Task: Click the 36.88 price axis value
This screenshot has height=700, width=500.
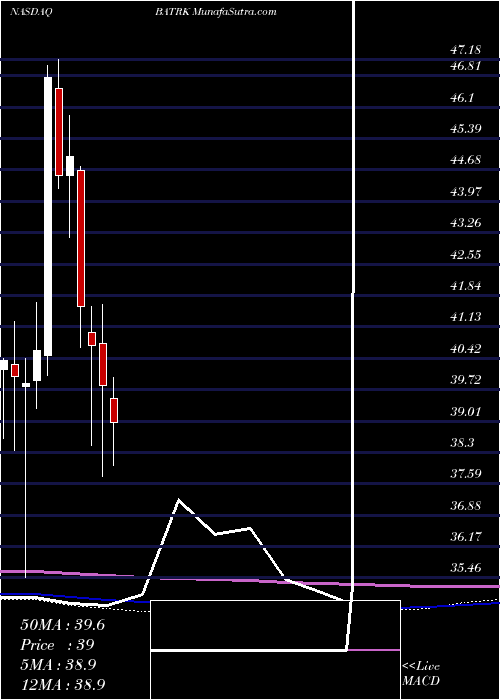Action: (x=465, y=506)
